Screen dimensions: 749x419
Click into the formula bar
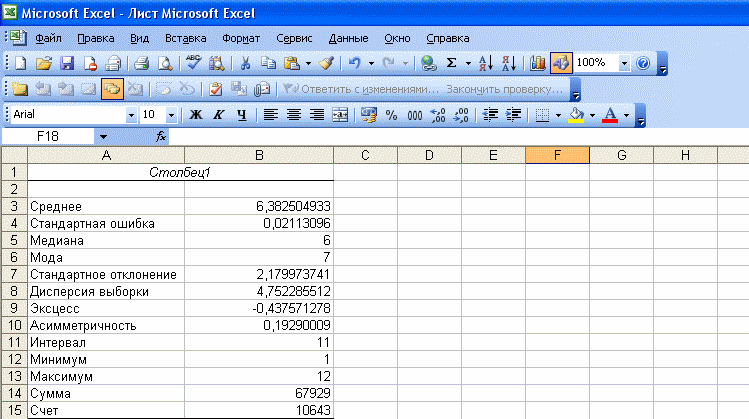click(459, 137)
